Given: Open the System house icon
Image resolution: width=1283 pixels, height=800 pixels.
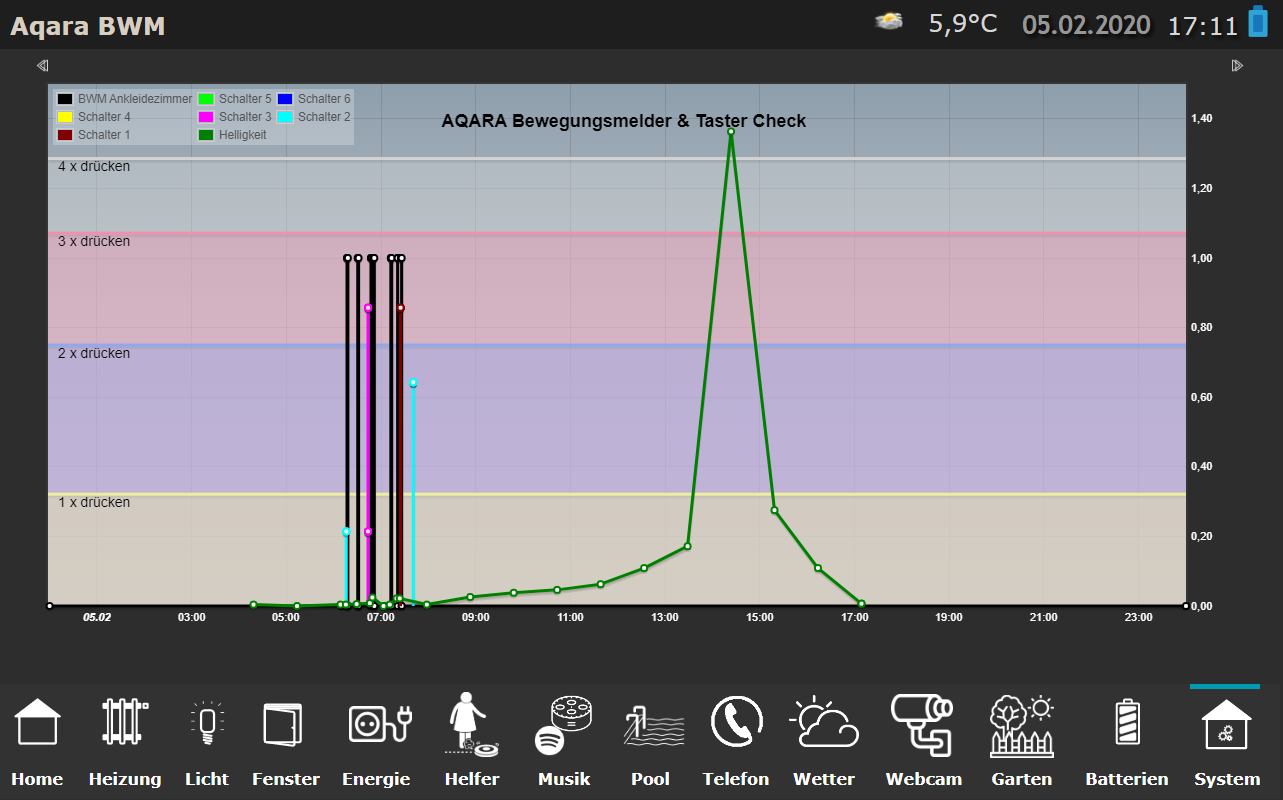Looking at the screenshot, I should [x=1226, y=723].
